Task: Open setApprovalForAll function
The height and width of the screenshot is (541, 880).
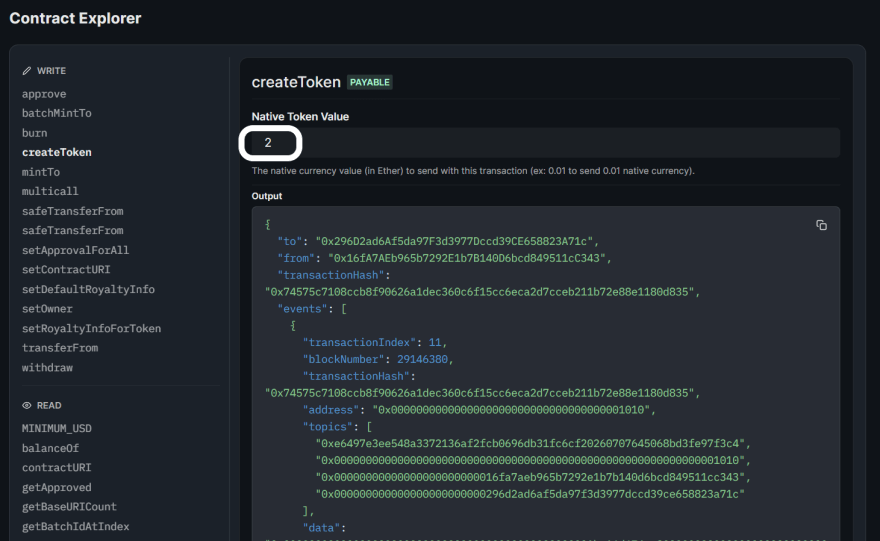Action: pos(75,250)
